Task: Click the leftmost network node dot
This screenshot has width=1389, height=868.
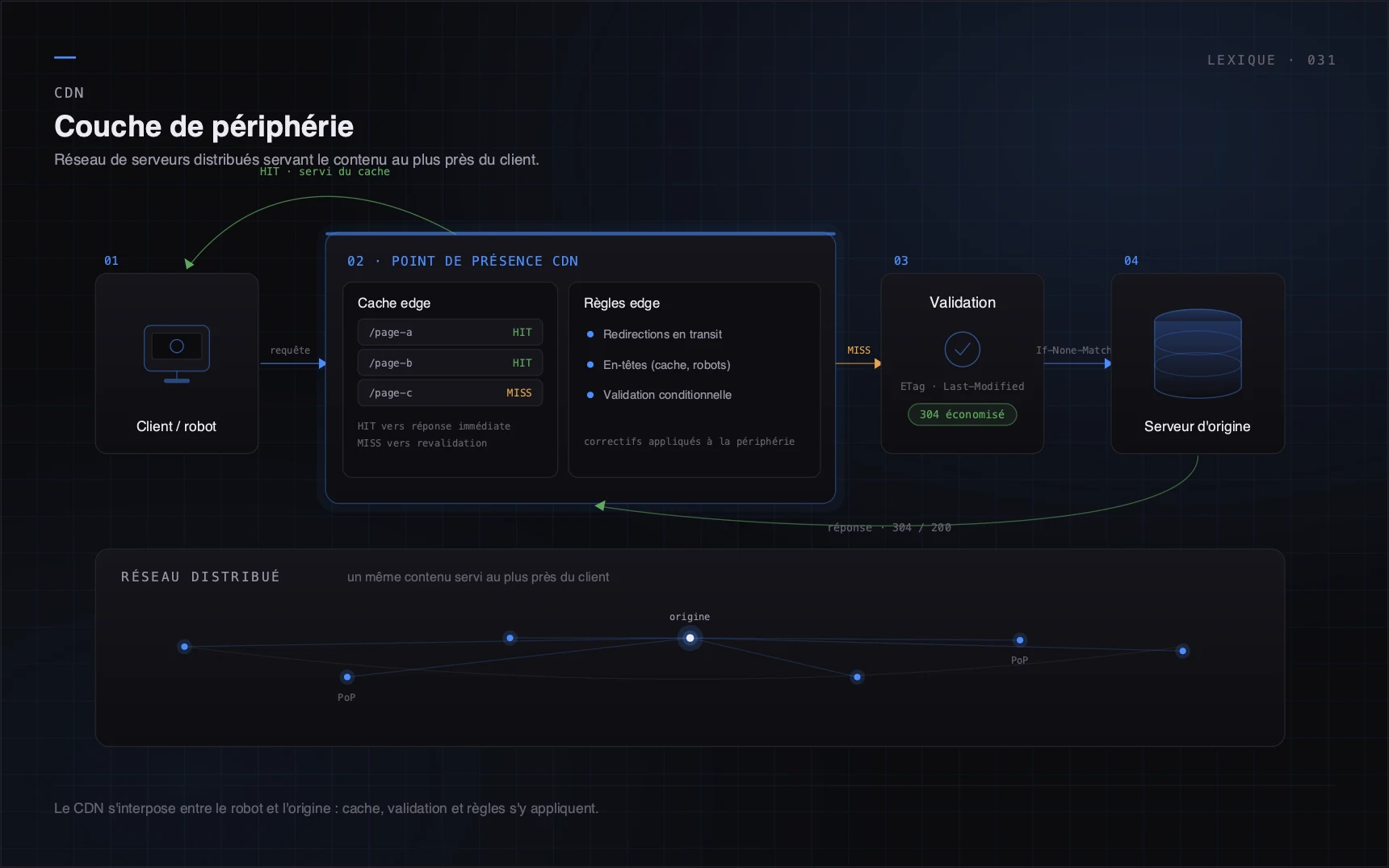Action: click(x=185, y=647)
